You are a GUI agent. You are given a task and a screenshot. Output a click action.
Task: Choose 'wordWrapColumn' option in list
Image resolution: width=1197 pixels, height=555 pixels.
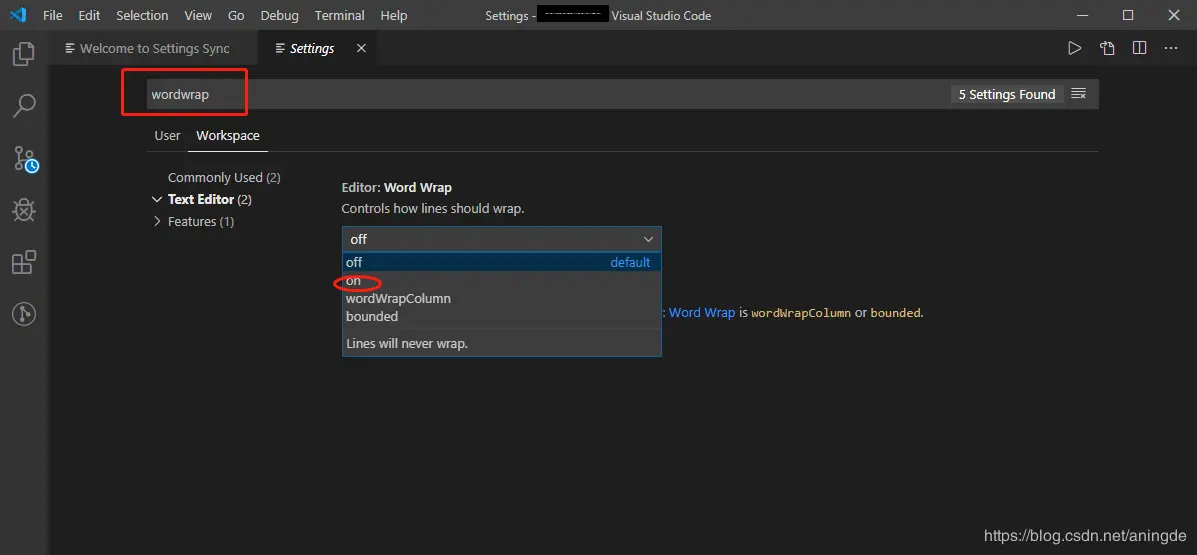point(502,298)
